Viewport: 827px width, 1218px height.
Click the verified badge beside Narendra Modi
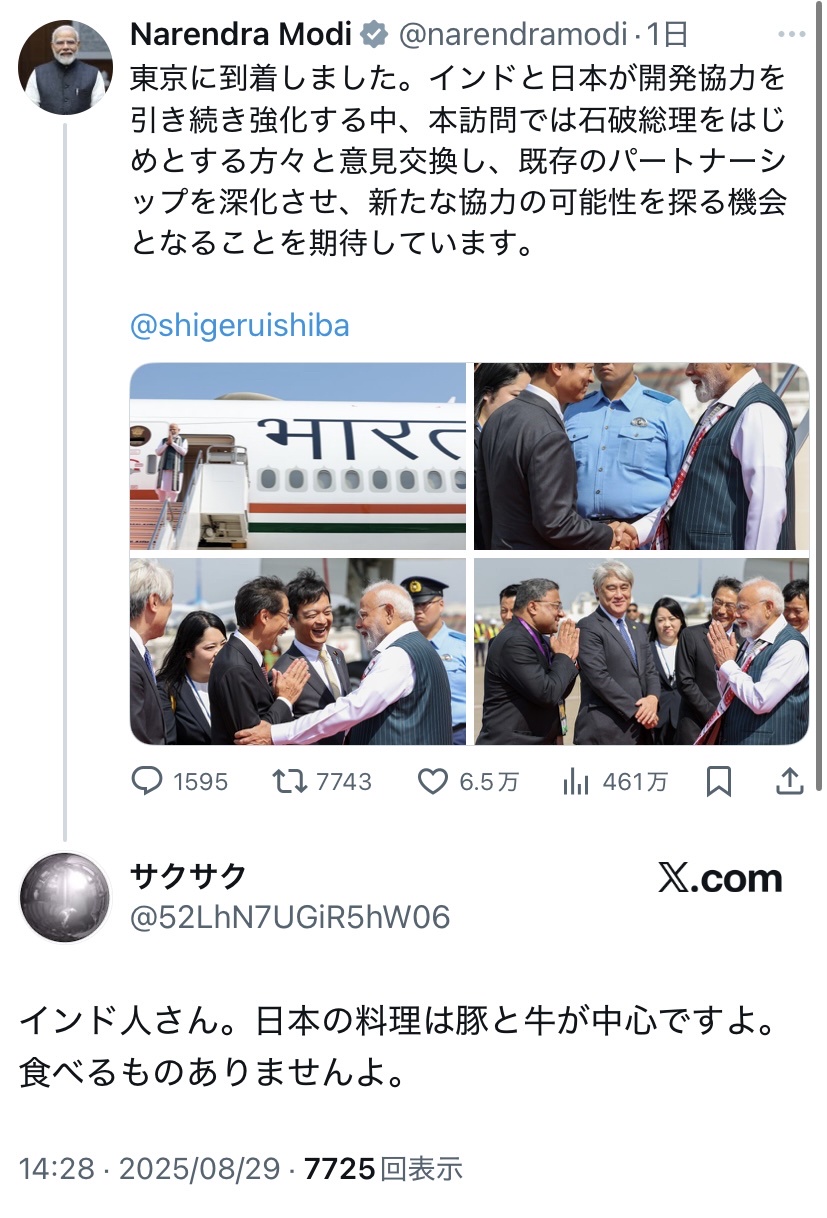click(374, 35)
